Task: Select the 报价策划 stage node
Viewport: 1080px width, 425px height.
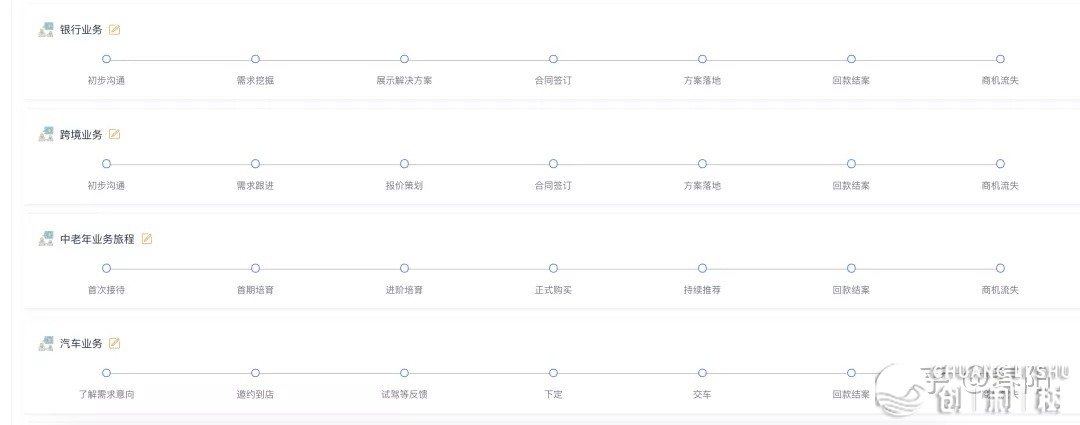Action: (x=404, y=164)
